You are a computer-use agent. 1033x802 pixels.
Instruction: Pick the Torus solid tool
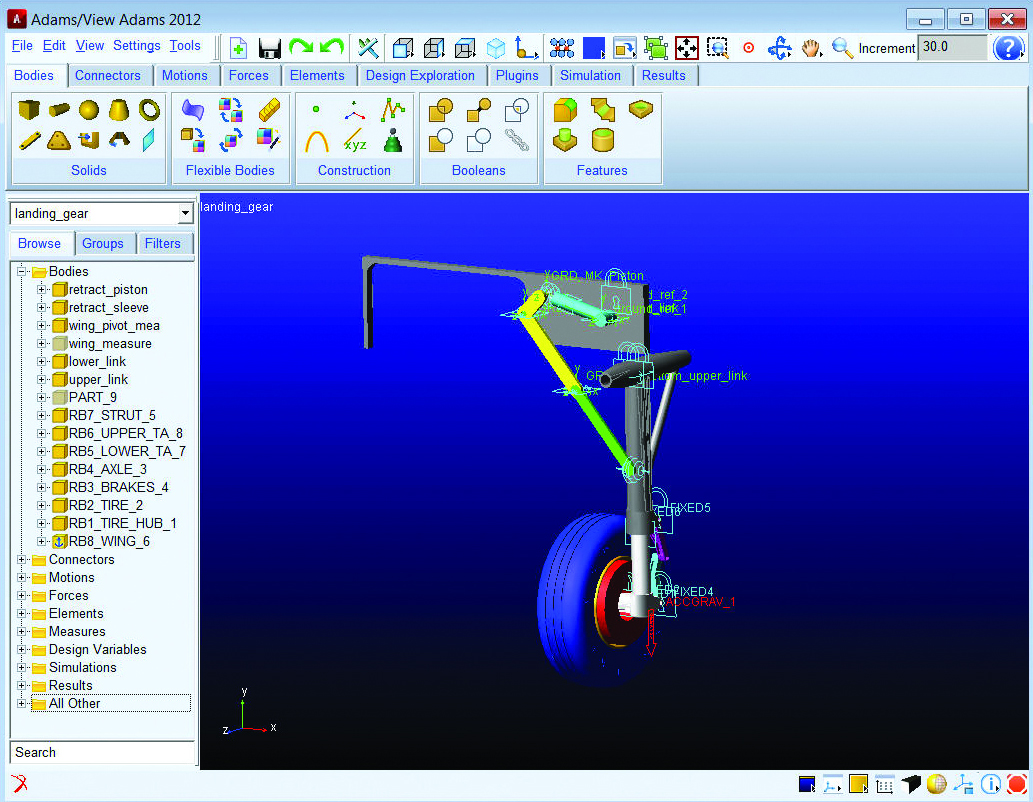pyautogui.click(x=149, y=109)
